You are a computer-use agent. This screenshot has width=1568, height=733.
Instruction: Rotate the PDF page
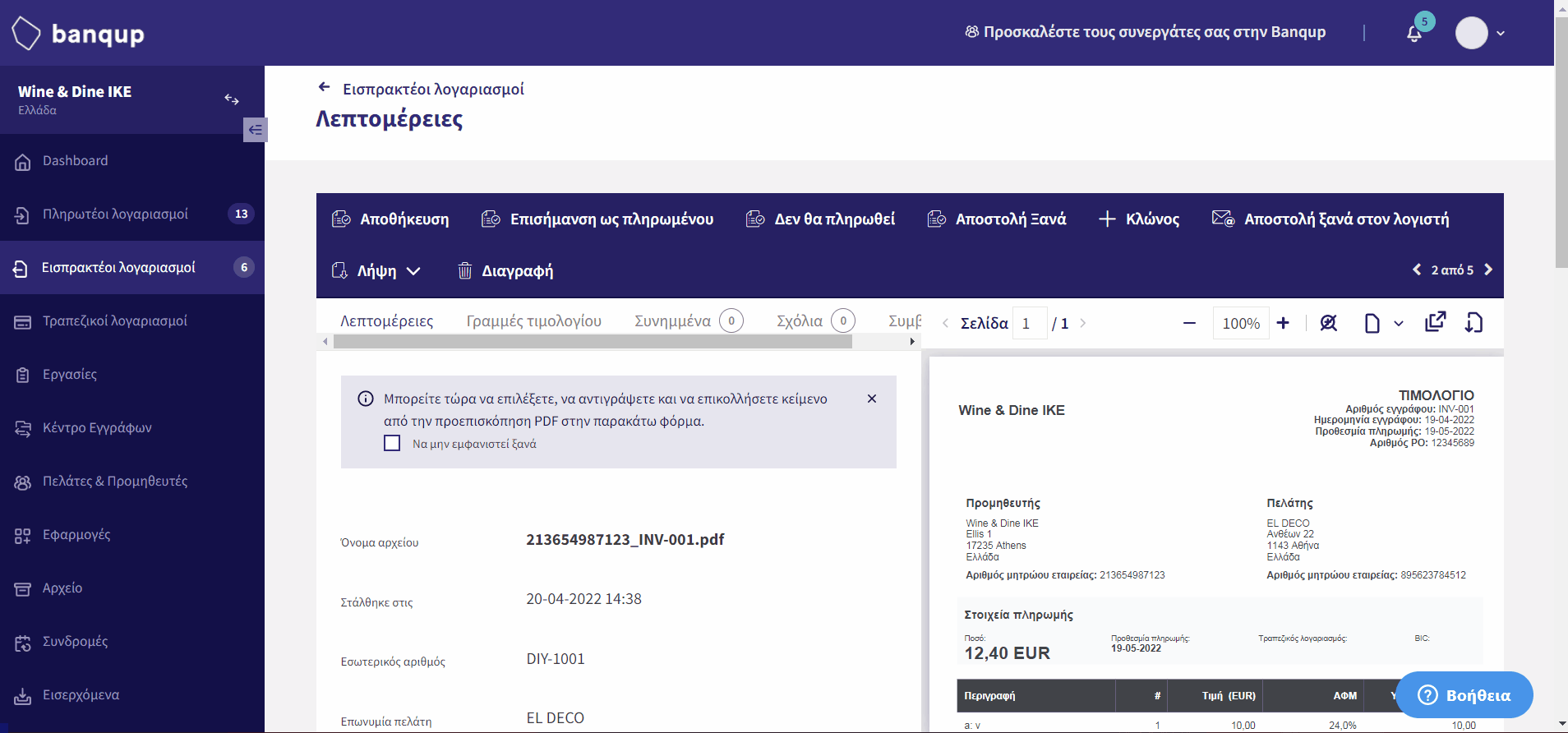click(x=1473, y=323)
